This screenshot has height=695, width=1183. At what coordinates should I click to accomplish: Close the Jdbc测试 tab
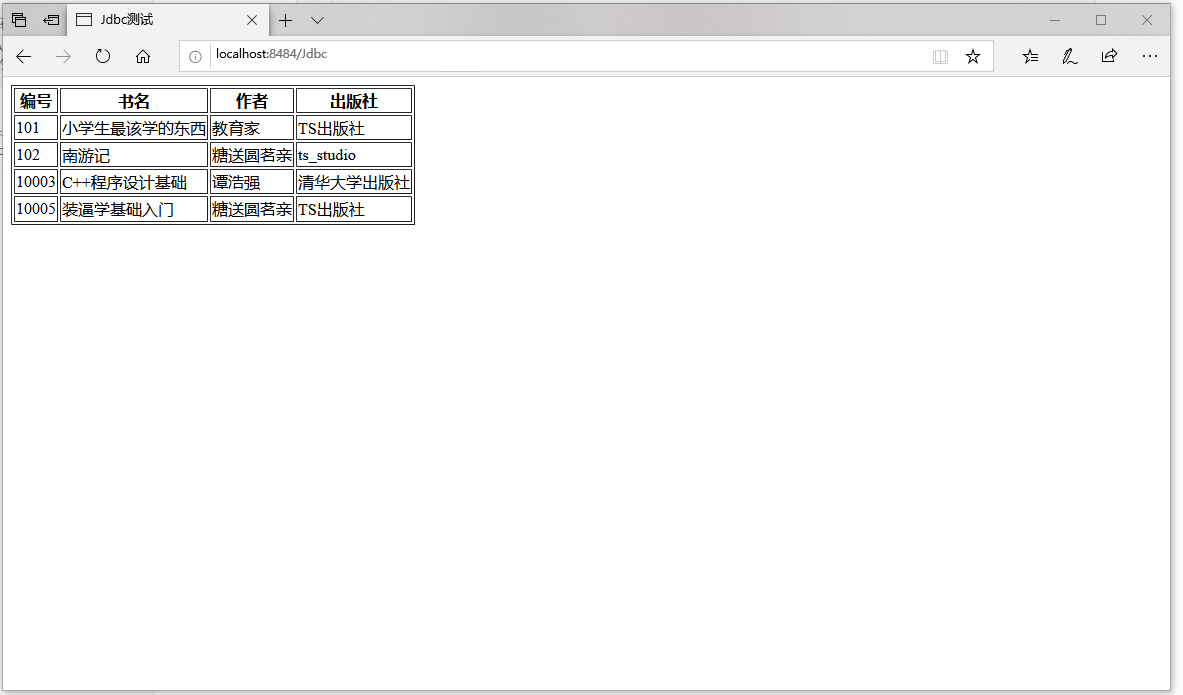pos(251,19)
